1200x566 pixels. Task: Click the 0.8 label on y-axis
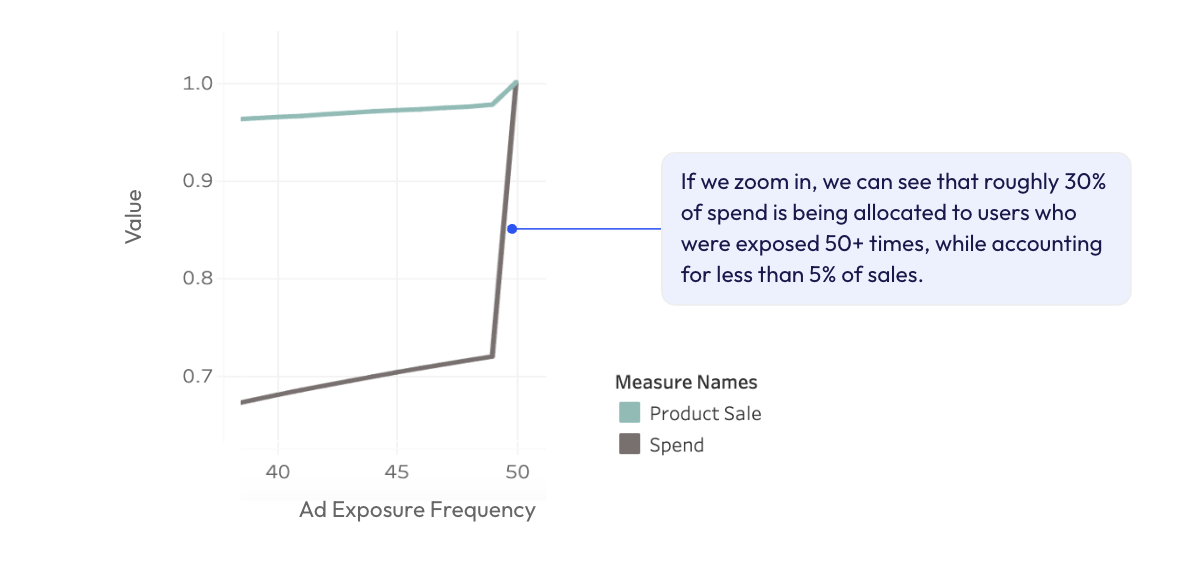(x=197, y=279)
